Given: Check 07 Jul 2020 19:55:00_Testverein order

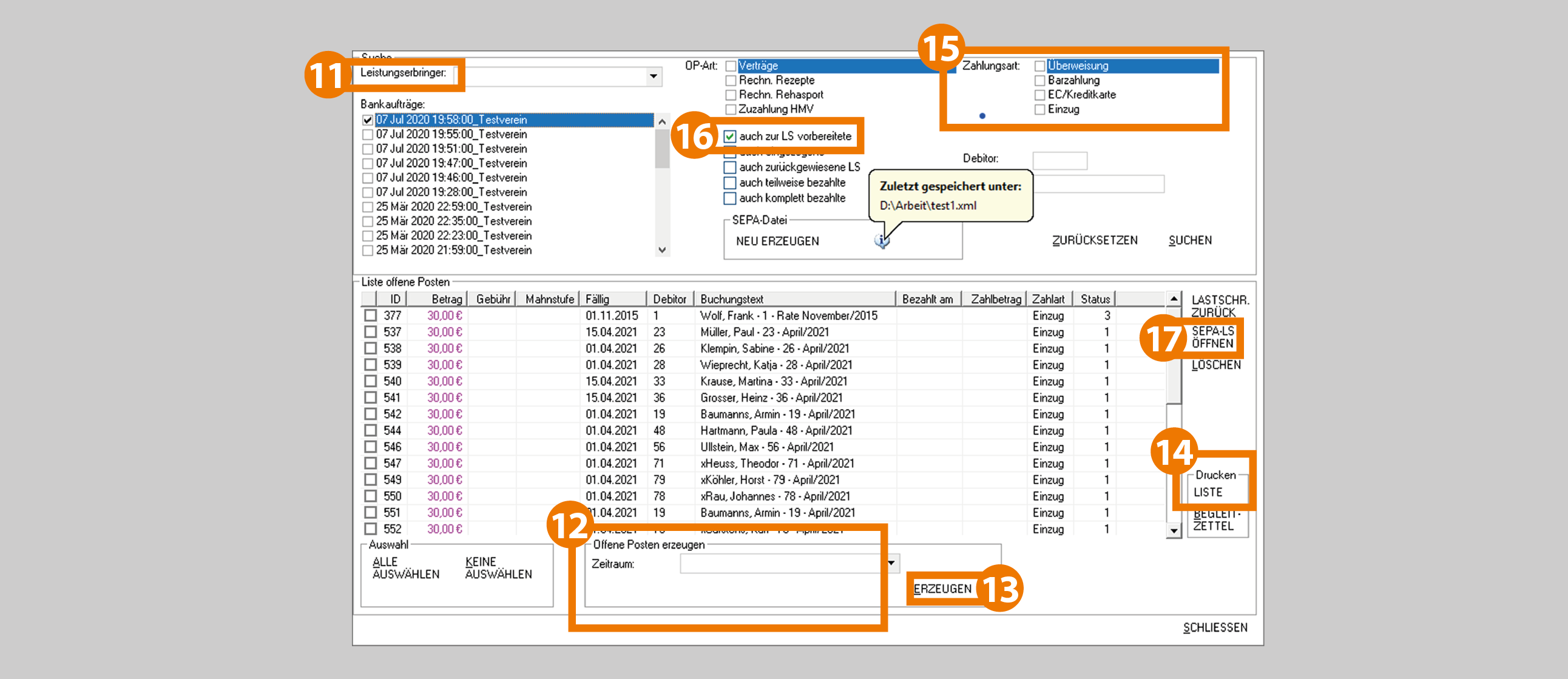Looking at the screenshot, I should [x=368, y=135].
